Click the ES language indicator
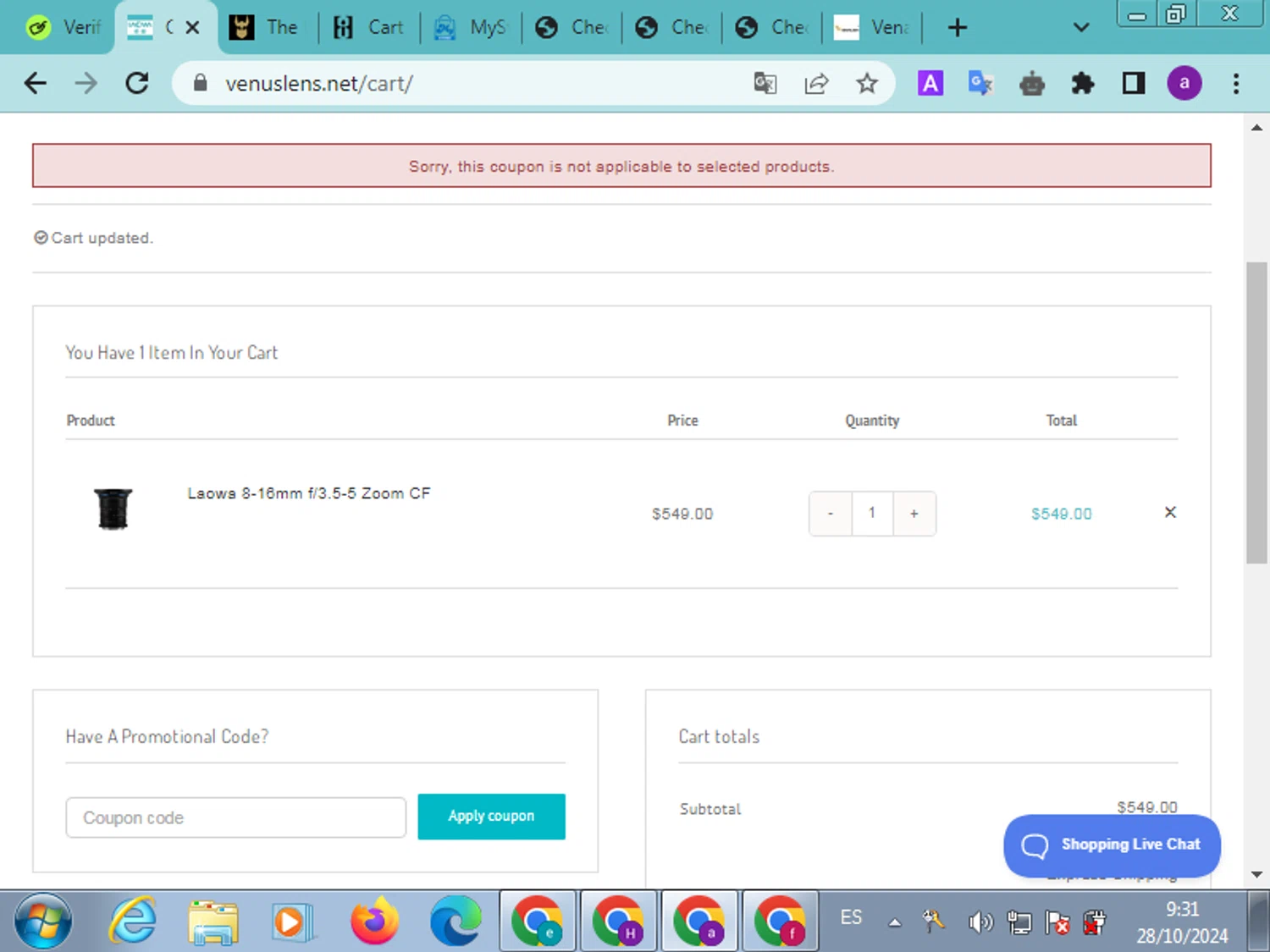The height and width of the screenshot is (952, 1270). (x=851, y=917)
